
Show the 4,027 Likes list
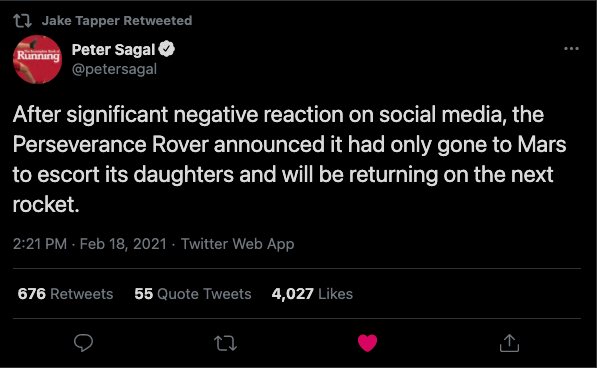[x=312, y=294]
